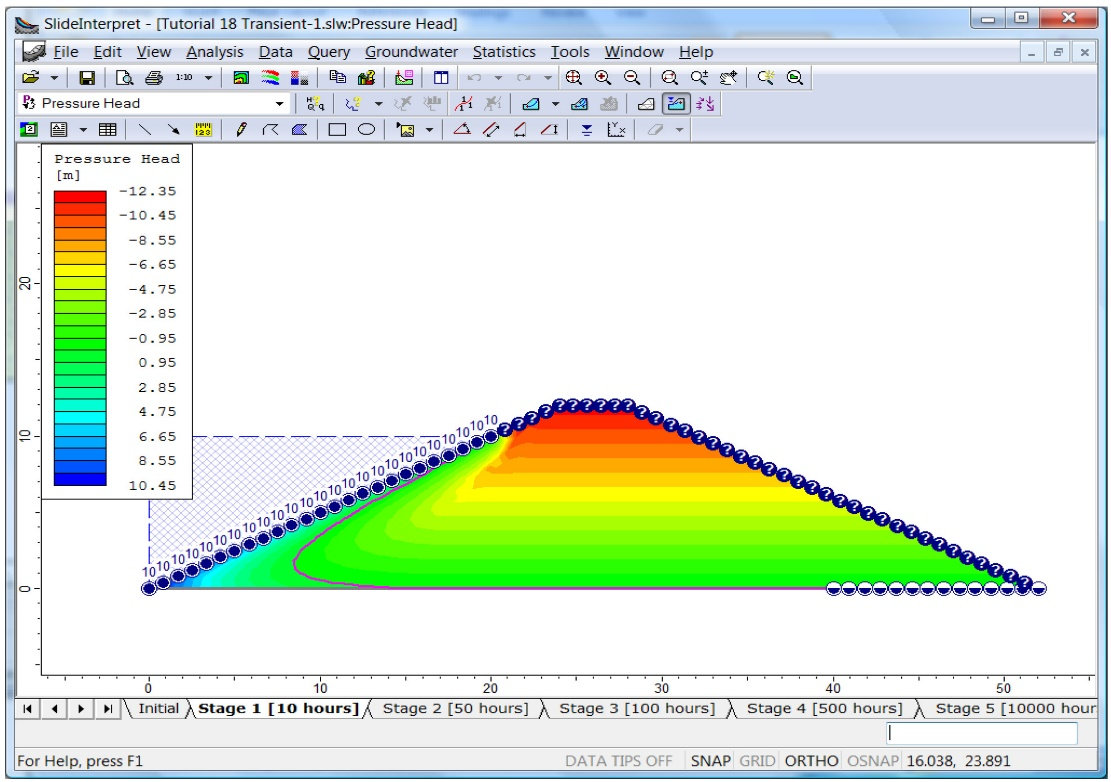Open the File menu
Screen dimensions: 1111x782
(66, 52)
